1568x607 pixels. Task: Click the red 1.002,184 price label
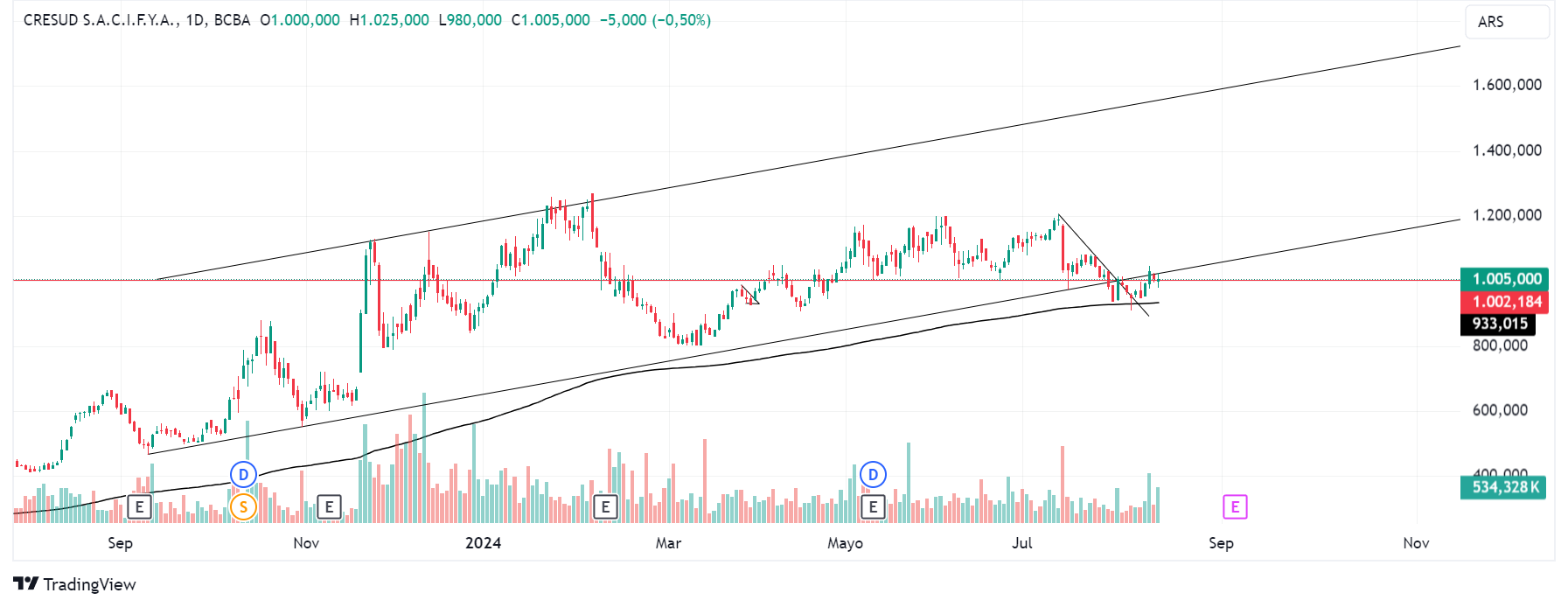(x=1504, y=302)
